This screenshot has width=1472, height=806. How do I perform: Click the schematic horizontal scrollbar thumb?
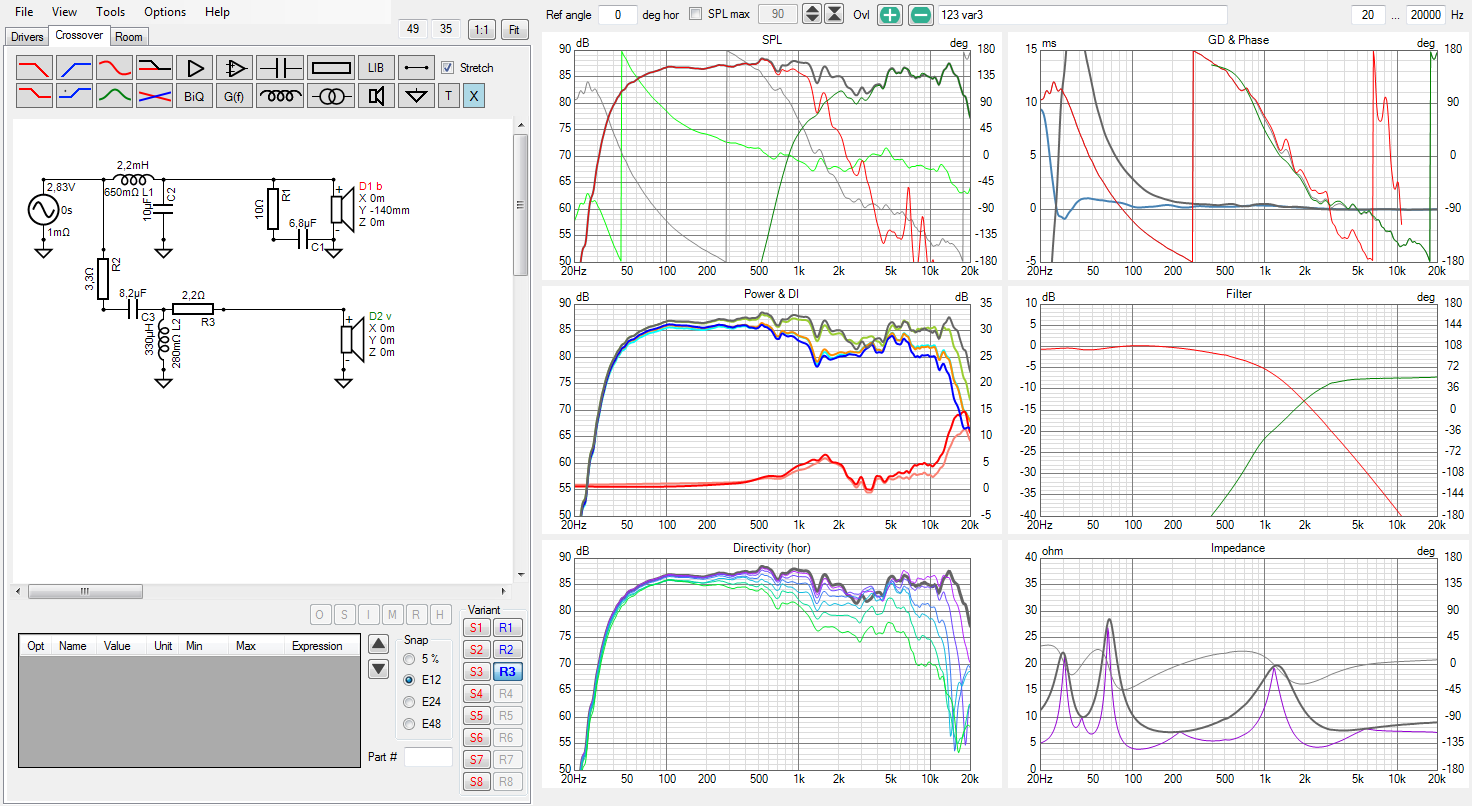click(84, 591)
